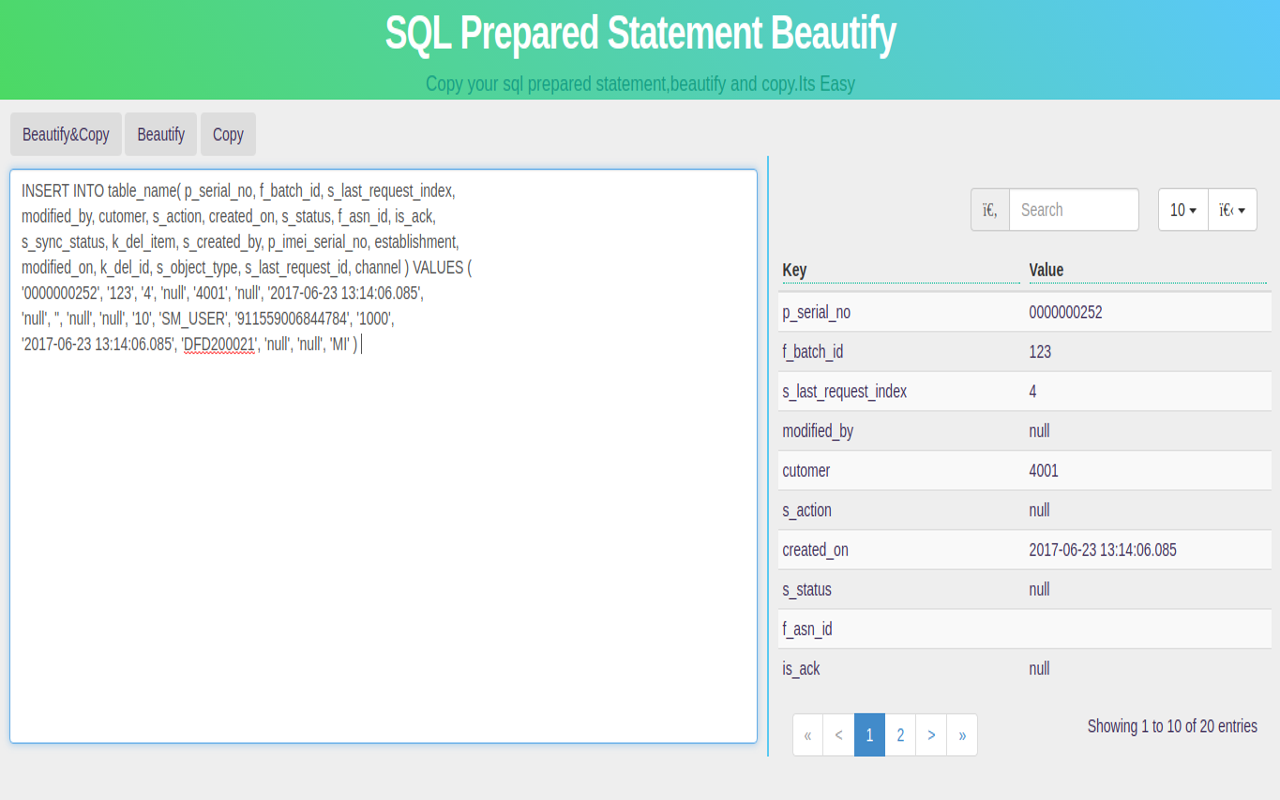This screenshot has height=800, width=1280.
Task: Click inside the Search input field
Action: point(1073,209)
